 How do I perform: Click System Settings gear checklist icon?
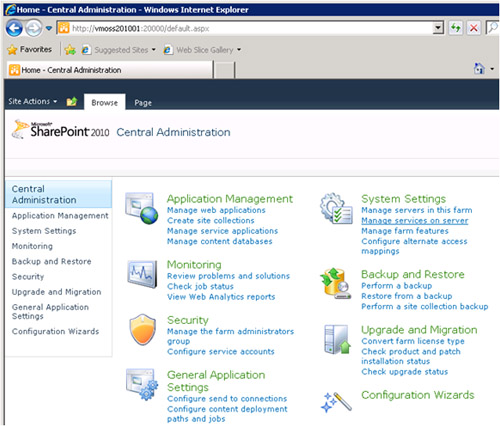pyautogui.click(x=336, y=209)
